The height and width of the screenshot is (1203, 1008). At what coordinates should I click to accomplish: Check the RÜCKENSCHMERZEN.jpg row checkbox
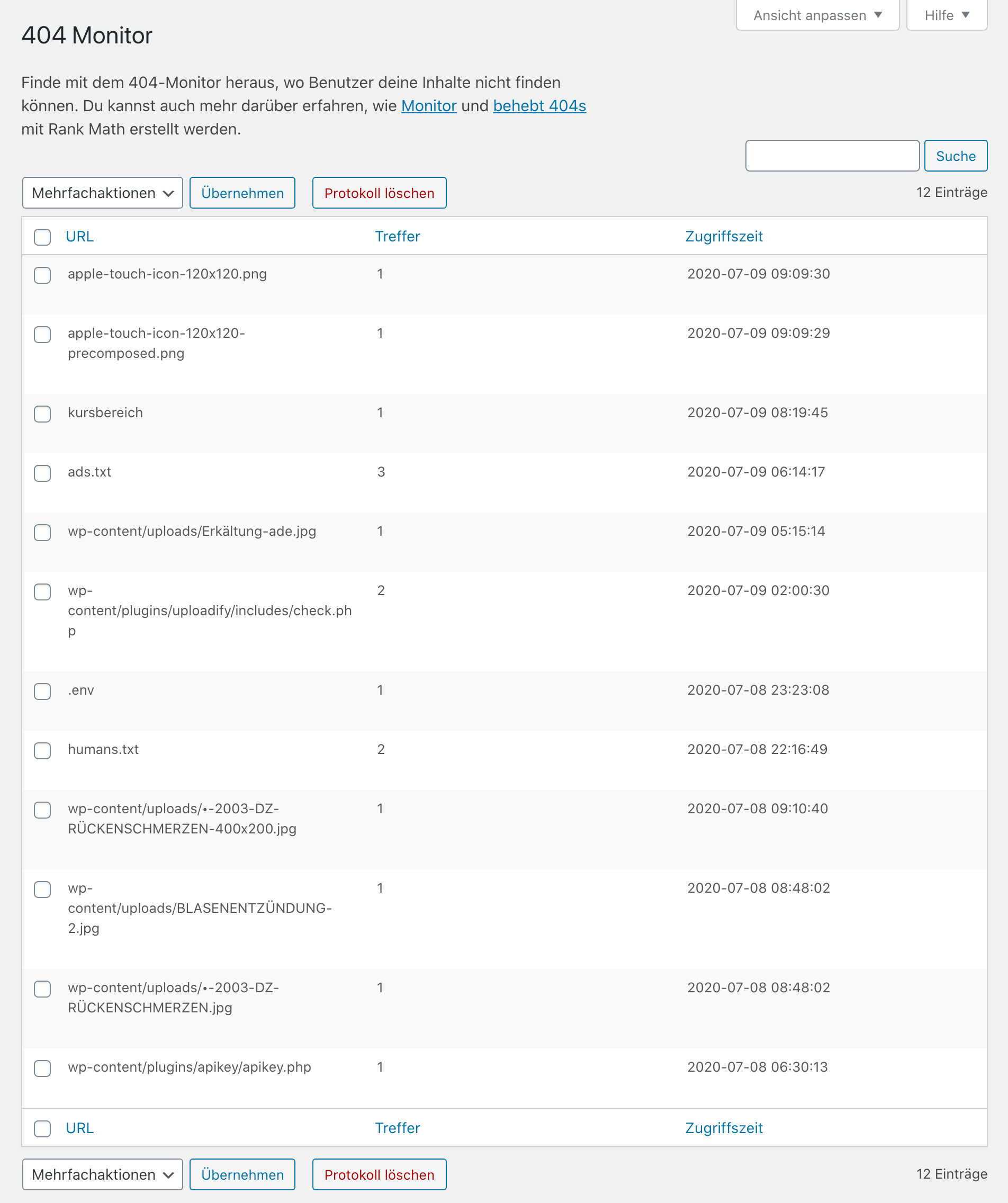coord(42,989)
